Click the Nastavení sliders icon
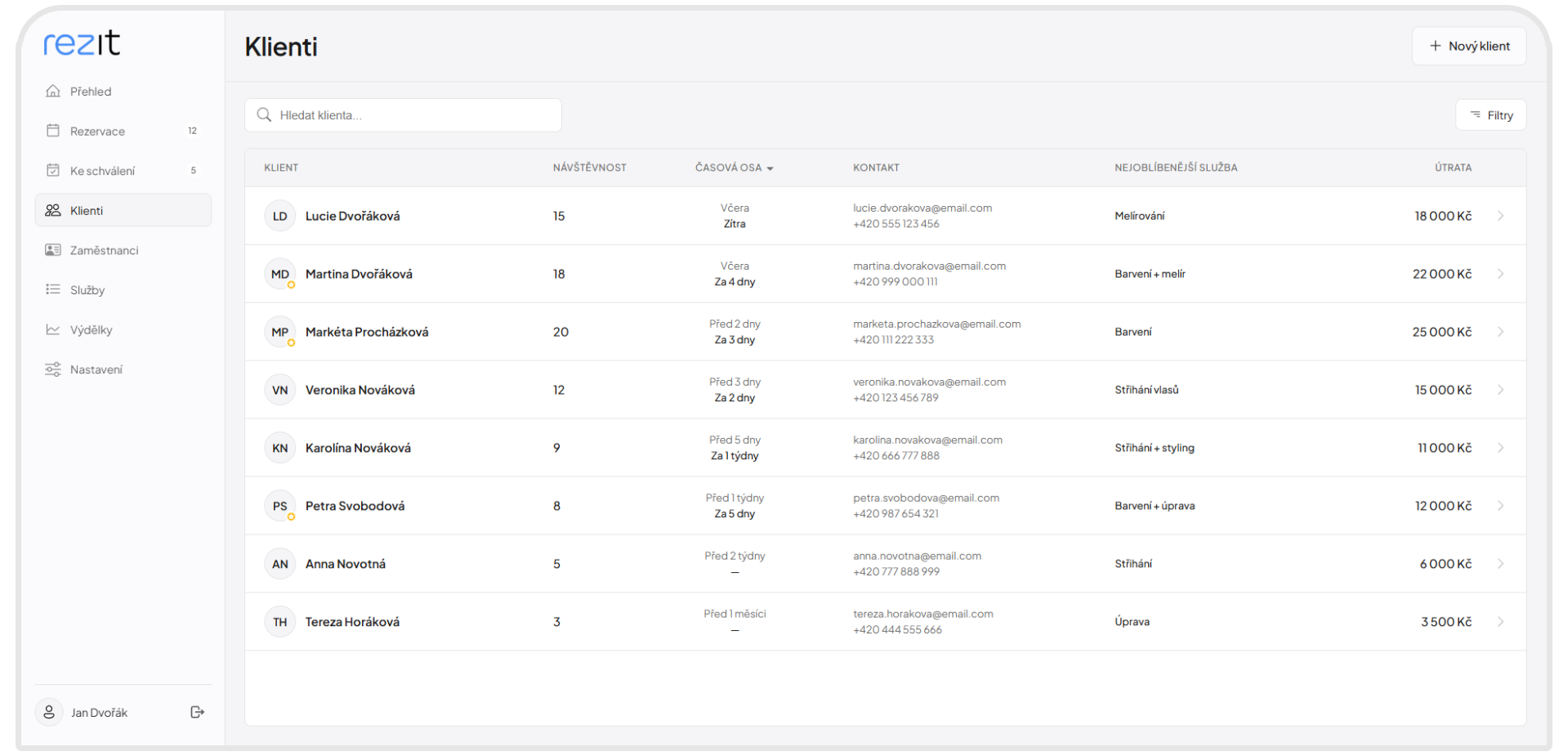This screenshot has height=756, width=1568. [x=53, y=369]
